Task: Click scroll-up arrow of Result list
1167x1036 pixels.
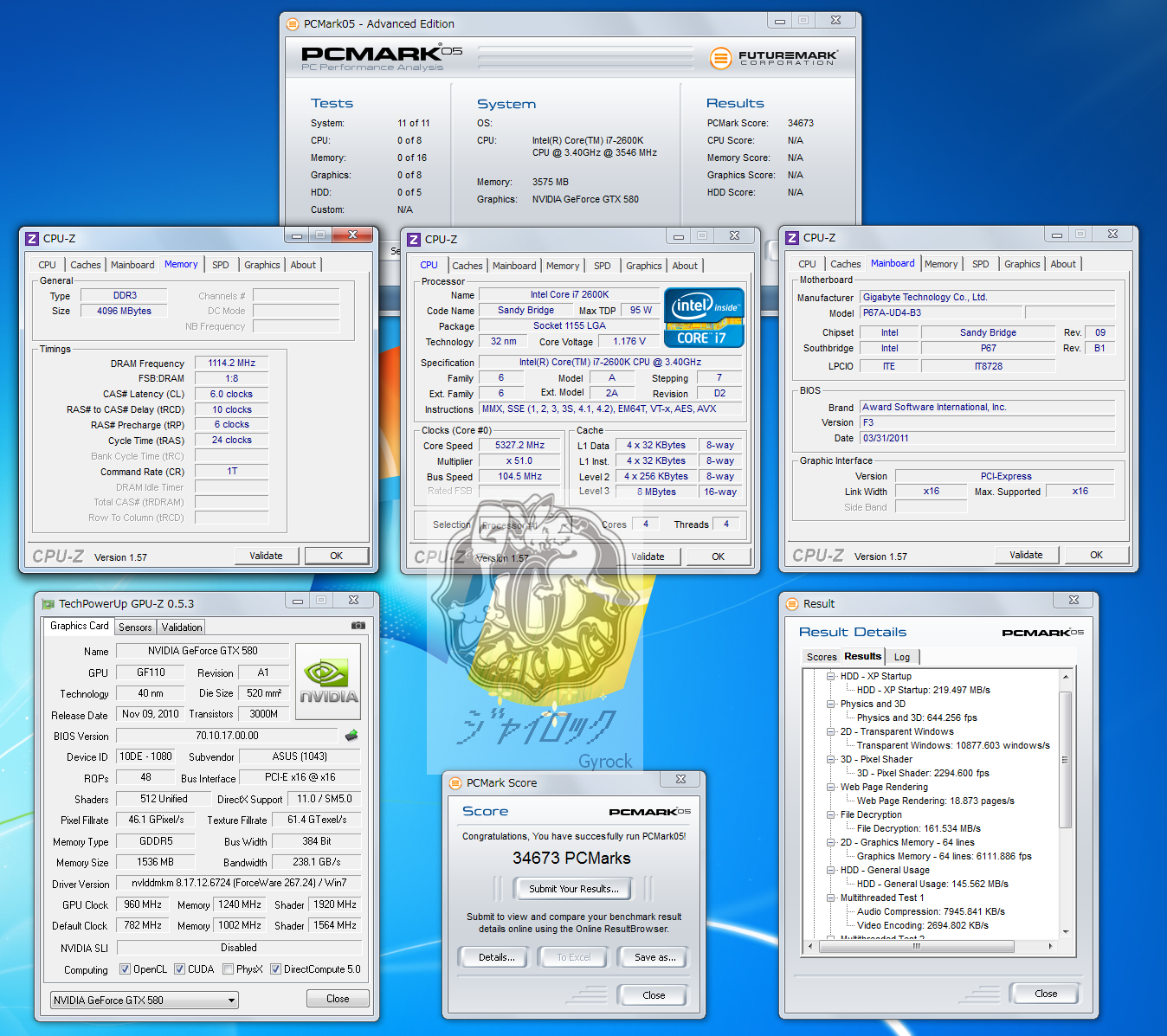Action: (x=1066, y=677)
